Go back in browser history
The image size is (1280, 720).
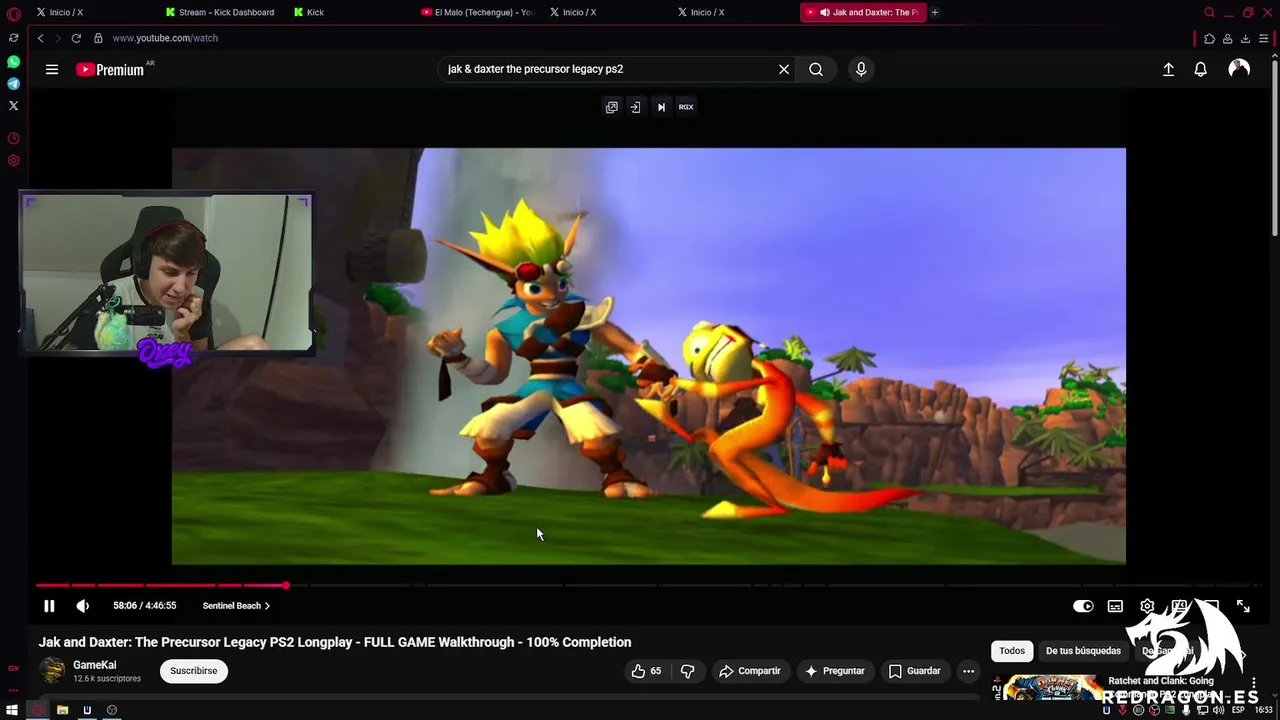tap(40, 38)
